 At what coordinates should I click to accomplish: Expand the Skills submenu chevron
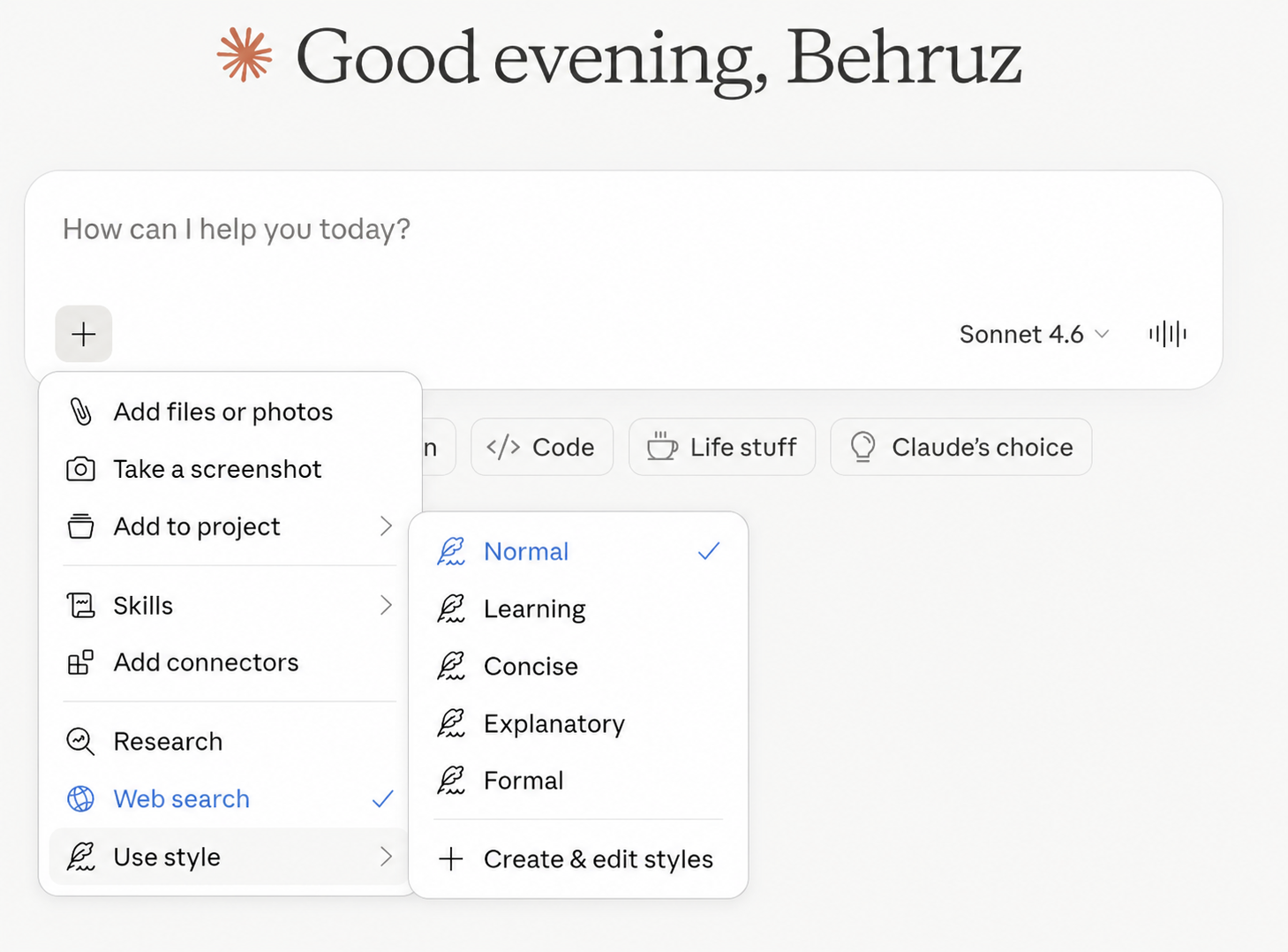coord(386,605)
